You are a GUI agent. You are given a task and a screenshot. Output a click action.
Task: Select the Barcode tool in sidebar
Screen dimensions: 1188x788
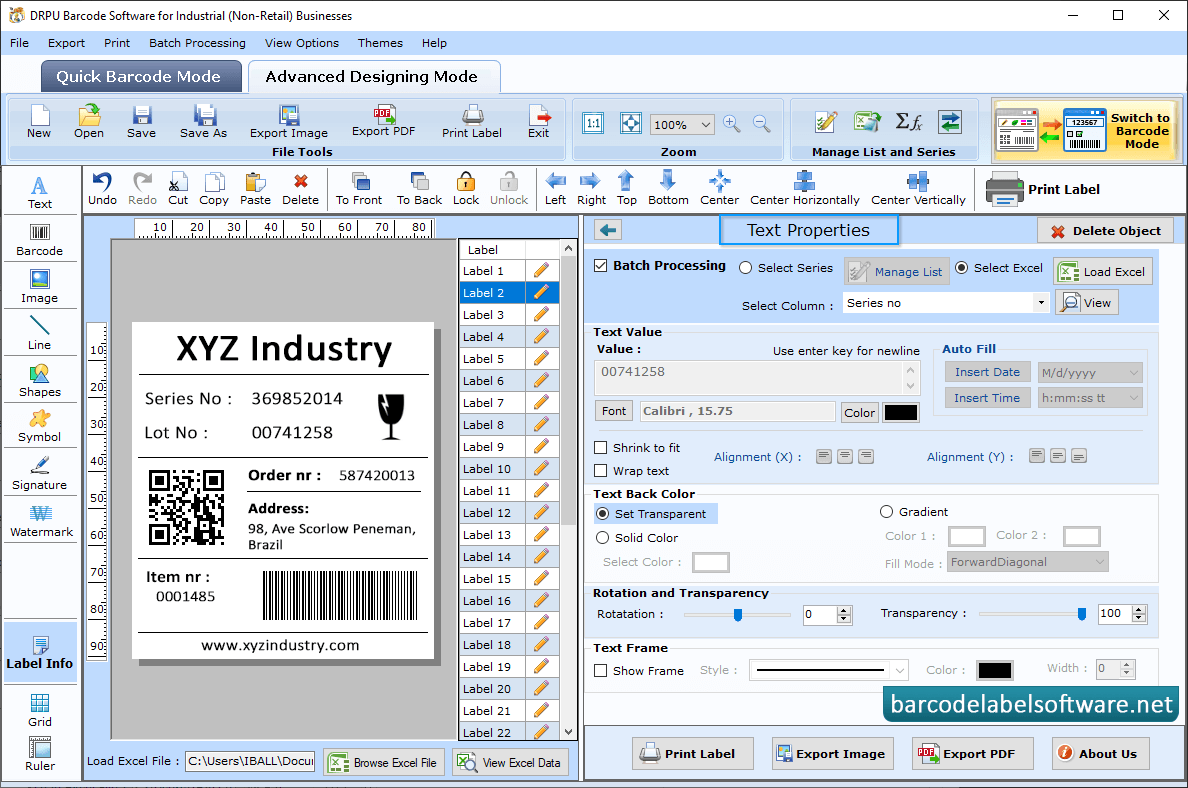tap(39, 240)
